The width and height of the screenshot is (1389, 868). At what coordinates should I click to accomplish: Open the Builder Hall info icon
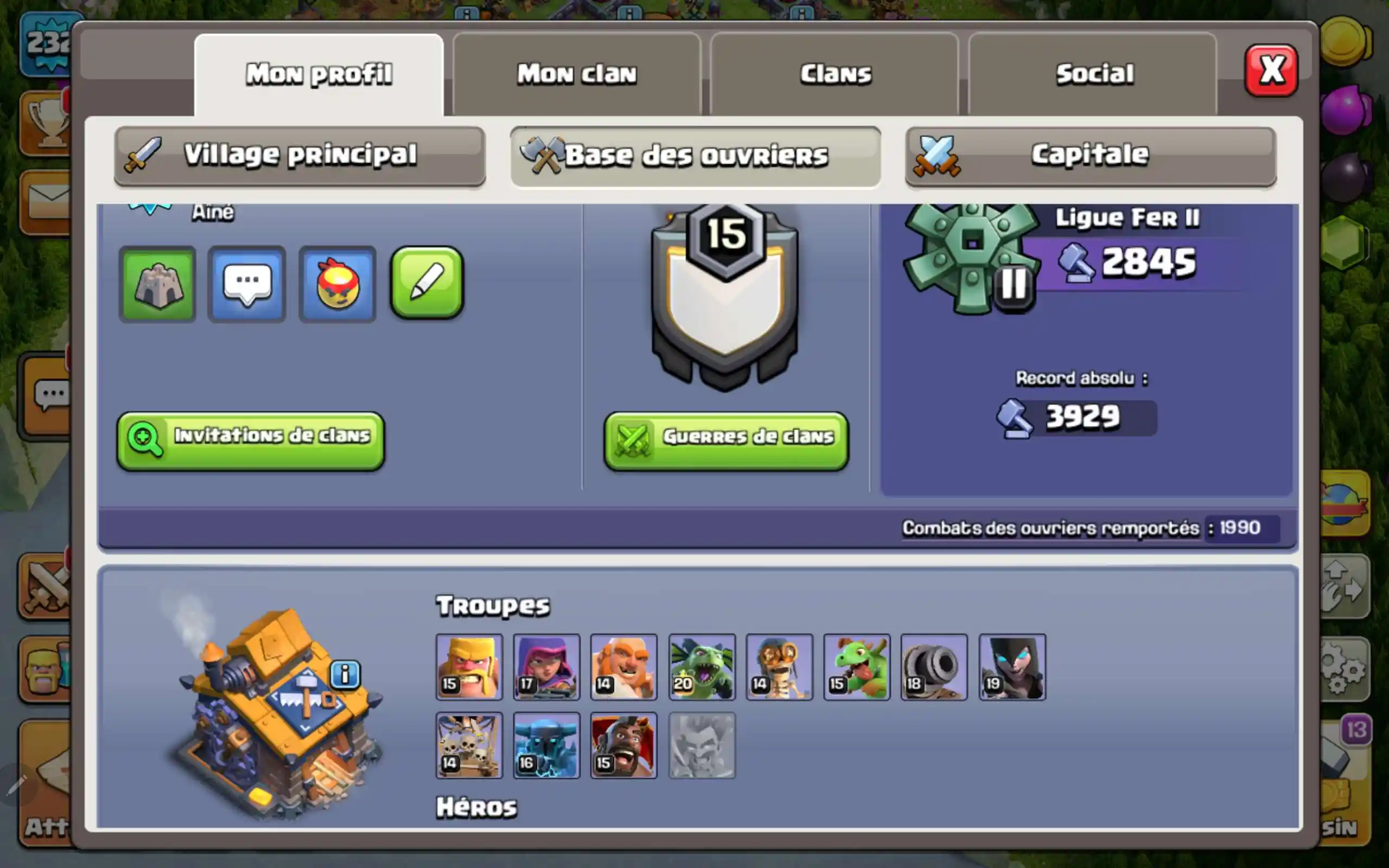345,674
